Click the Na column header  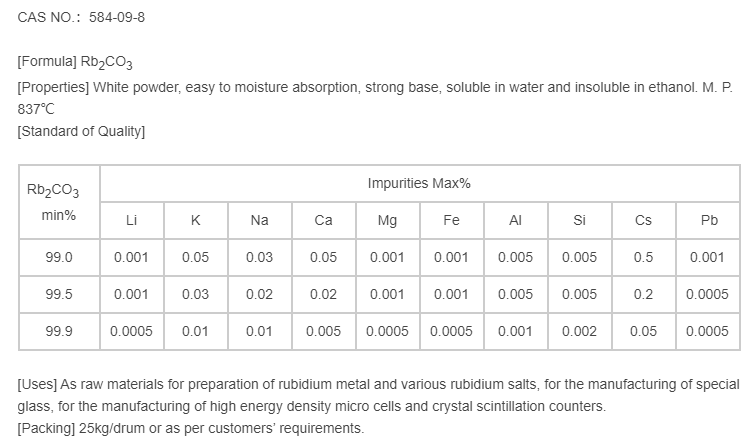click(259, 221)
